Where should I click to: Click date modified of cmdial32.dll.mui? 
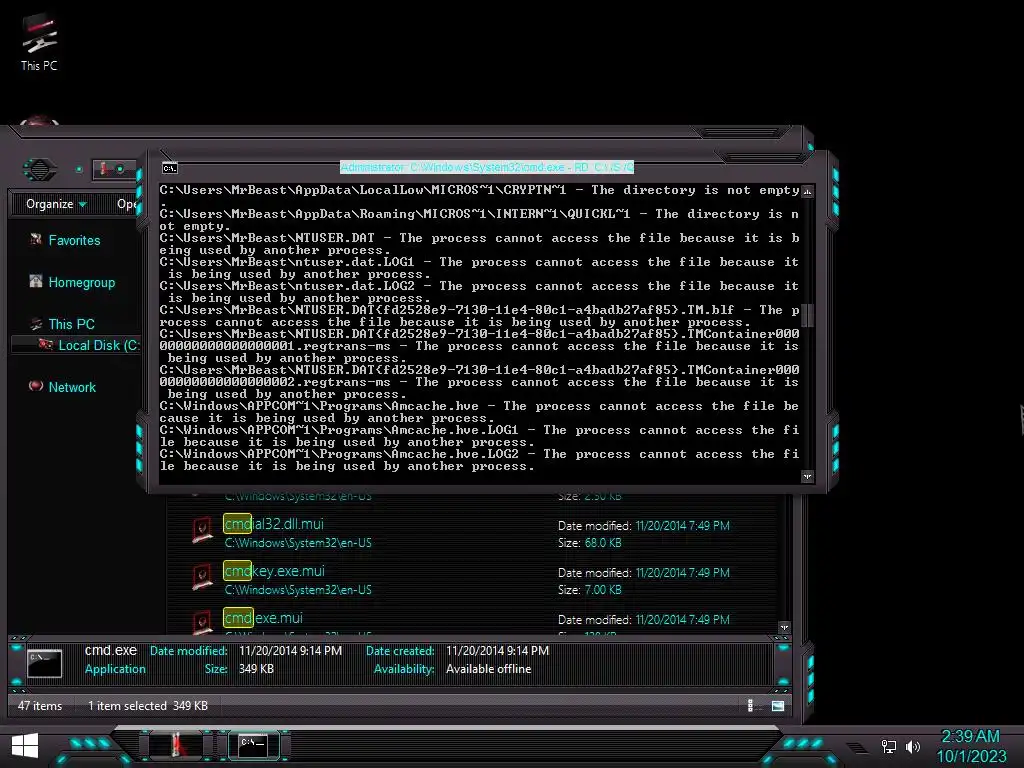(682, 526)
